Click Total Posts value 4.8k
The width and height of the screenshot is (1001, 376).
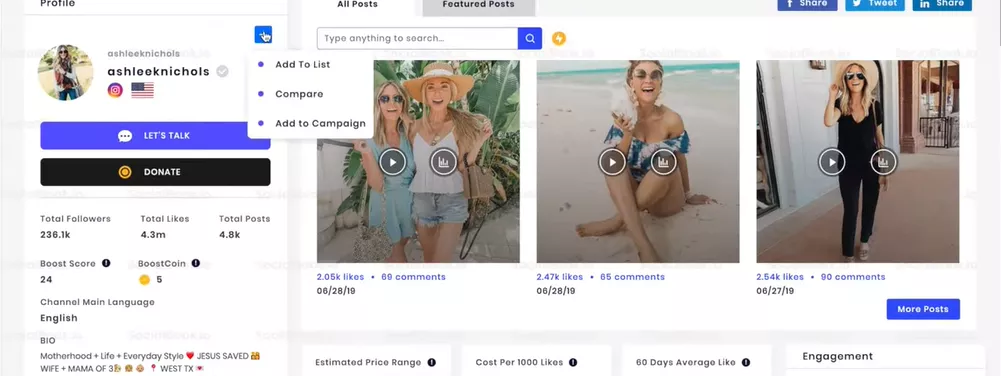point(229,235)
